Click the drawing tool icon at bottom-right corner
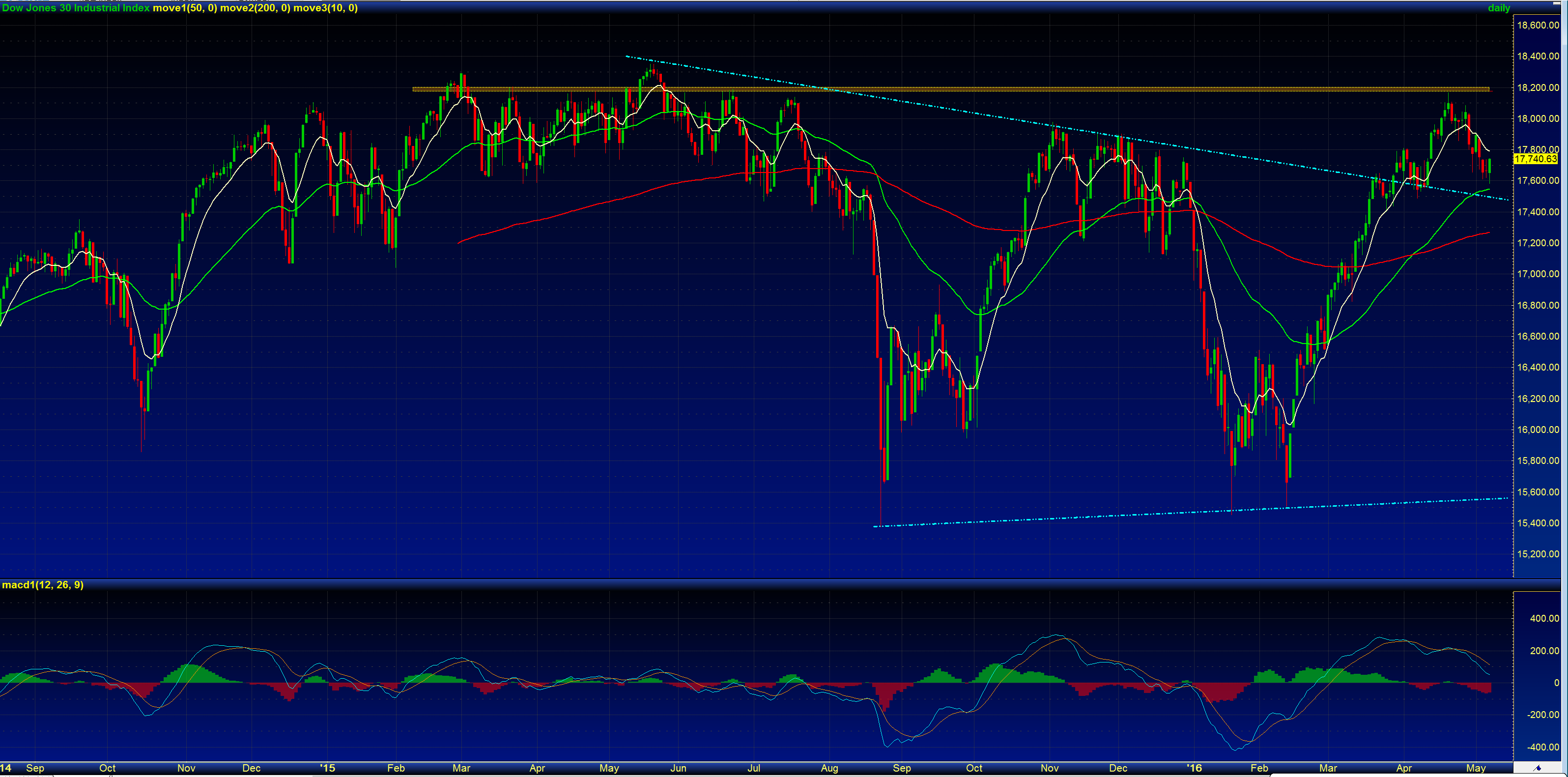 pyautogui.click(x=1538, y=769)
